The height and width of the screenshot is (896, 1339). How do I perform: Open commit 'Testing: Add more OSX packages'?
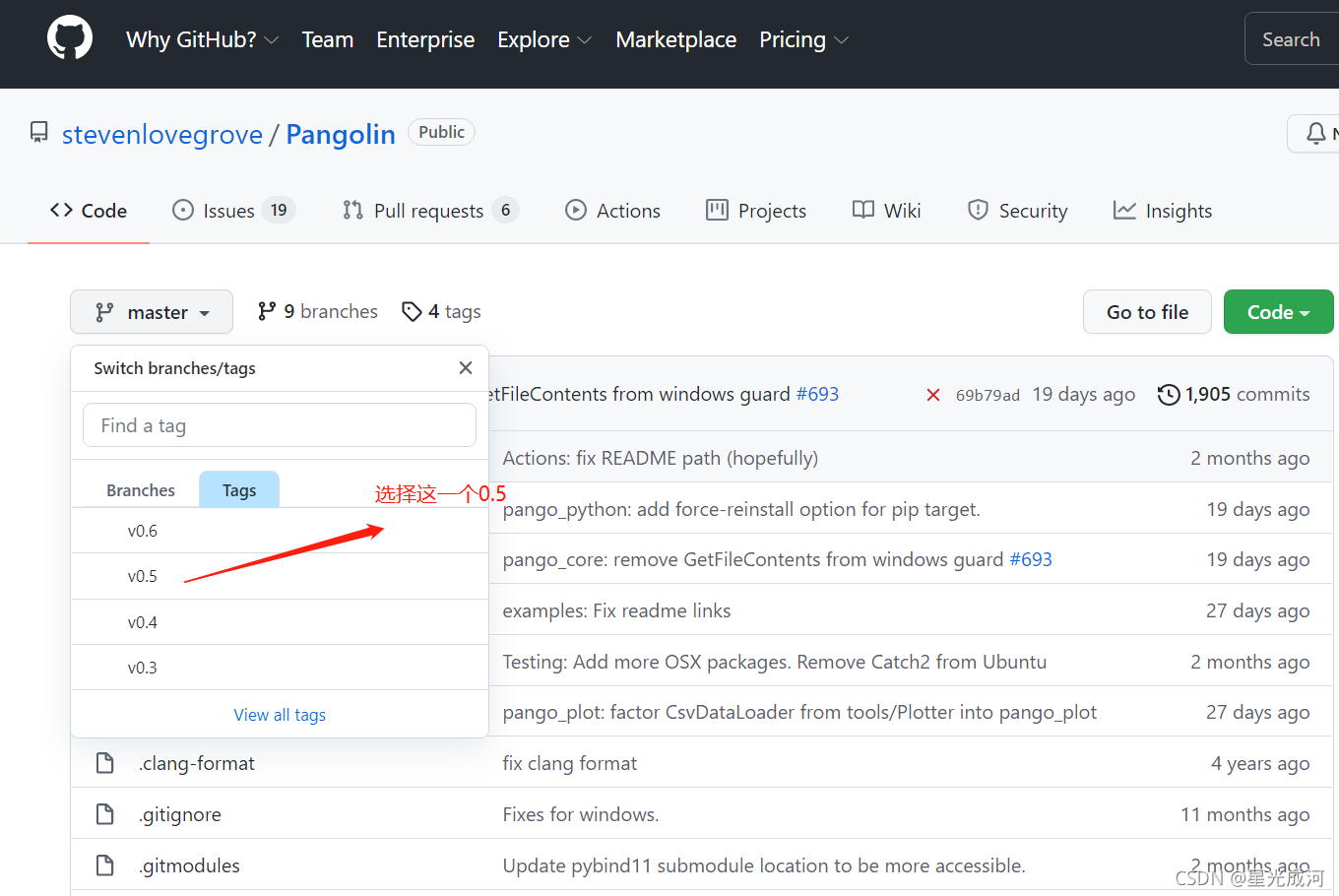pos(775,662)
